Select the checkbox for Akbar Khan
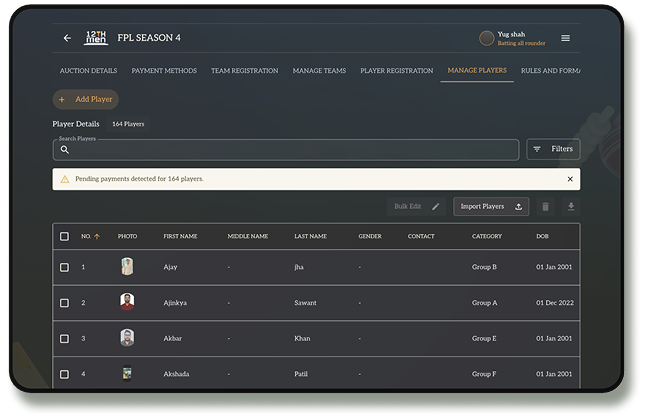Screen dimensions: 646x420 64,338
